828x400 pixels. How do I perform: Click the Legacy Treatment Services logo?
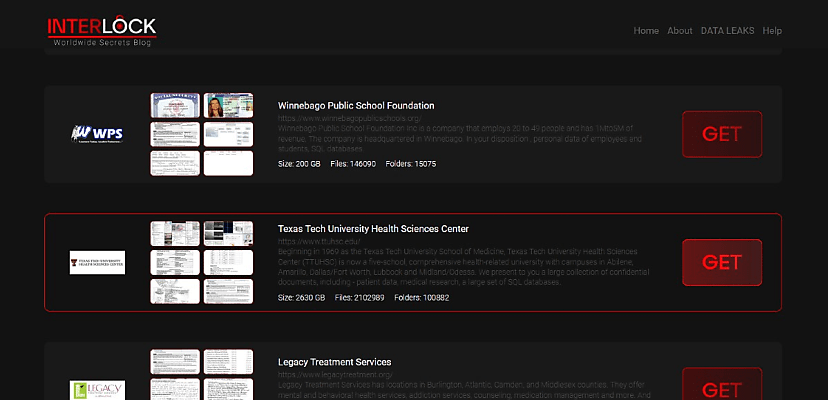(x=97, y=390)
